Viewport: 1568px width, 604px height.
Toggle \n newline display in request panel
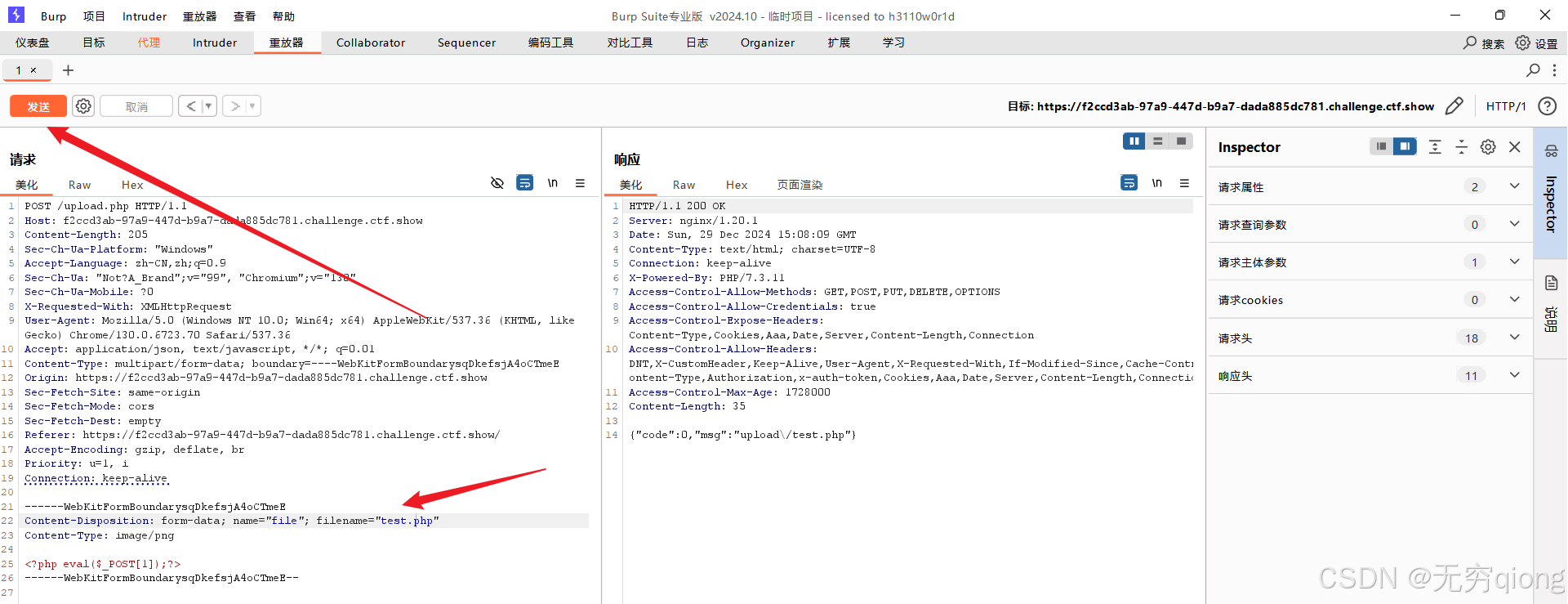[553, 183]
